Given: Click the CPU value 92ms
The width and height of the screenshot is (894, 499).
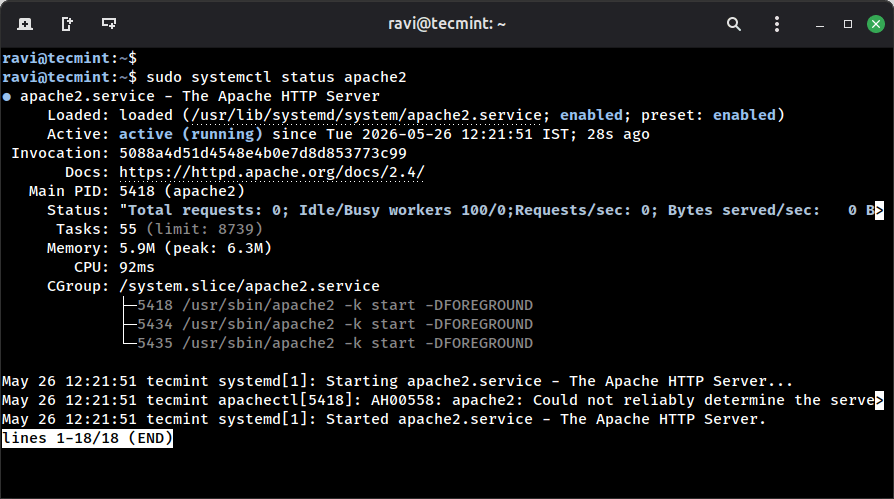Looking at the screenshot, I should [x=137, y=267].
